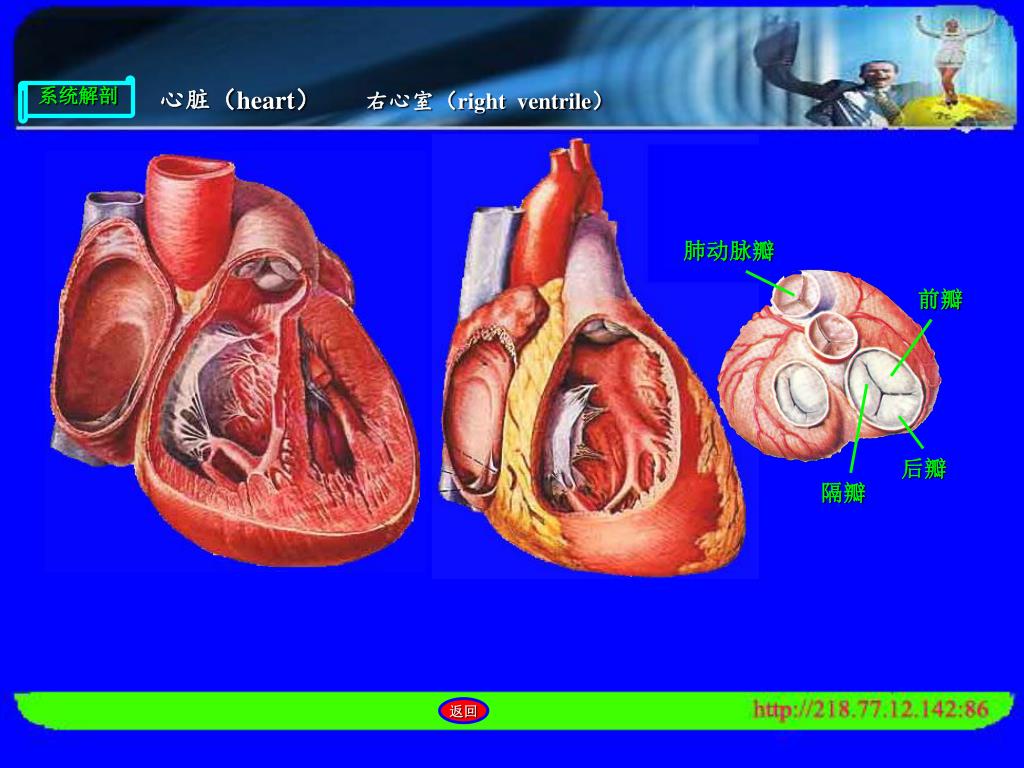Click the red 返回 button
The image size is (1024, 768).
coord(463,711)
